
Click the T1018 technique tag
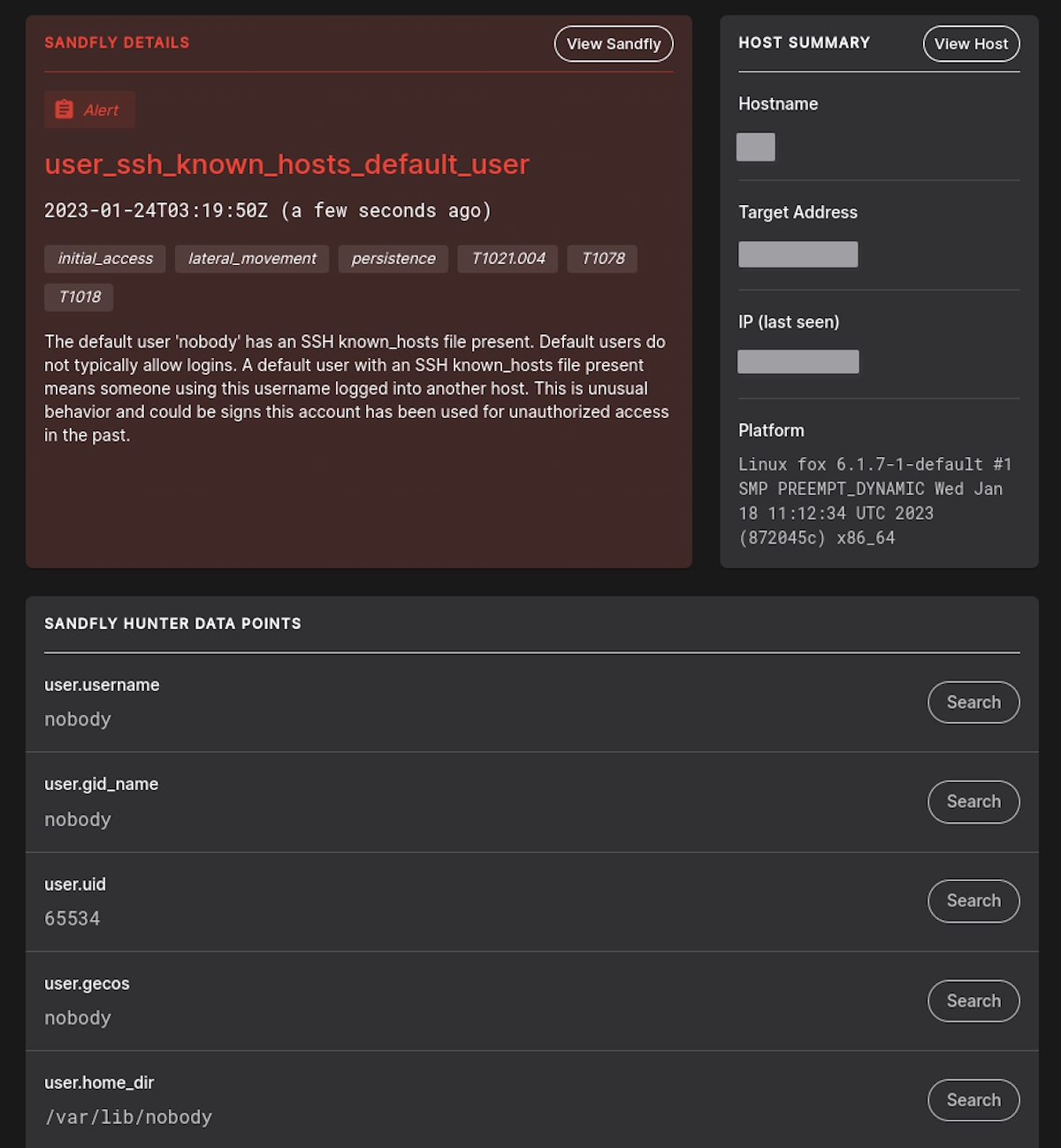[x=78, y=297]
